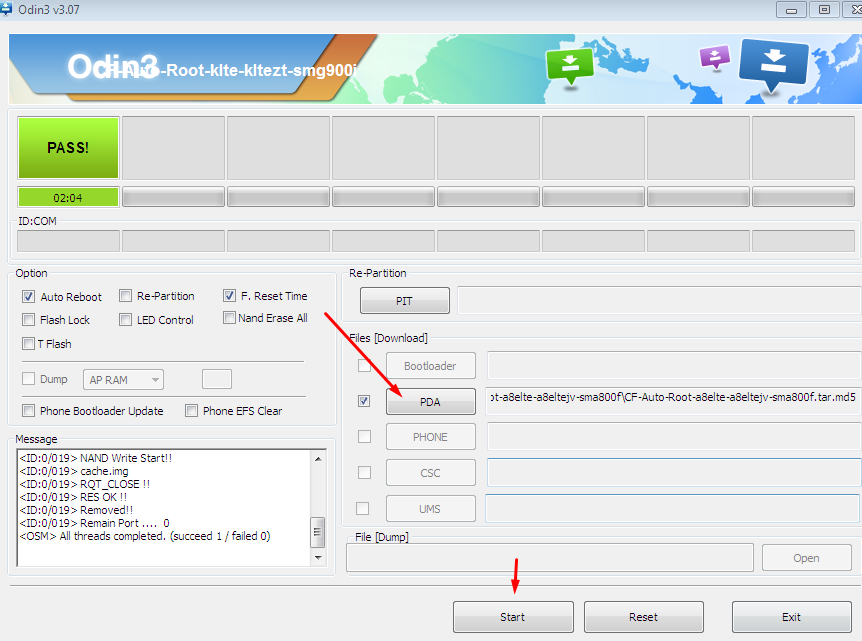The width and height of the screenshot is (862, 641).
Task: Click the green PASS! status box
Action: click(x=68, y=147)
